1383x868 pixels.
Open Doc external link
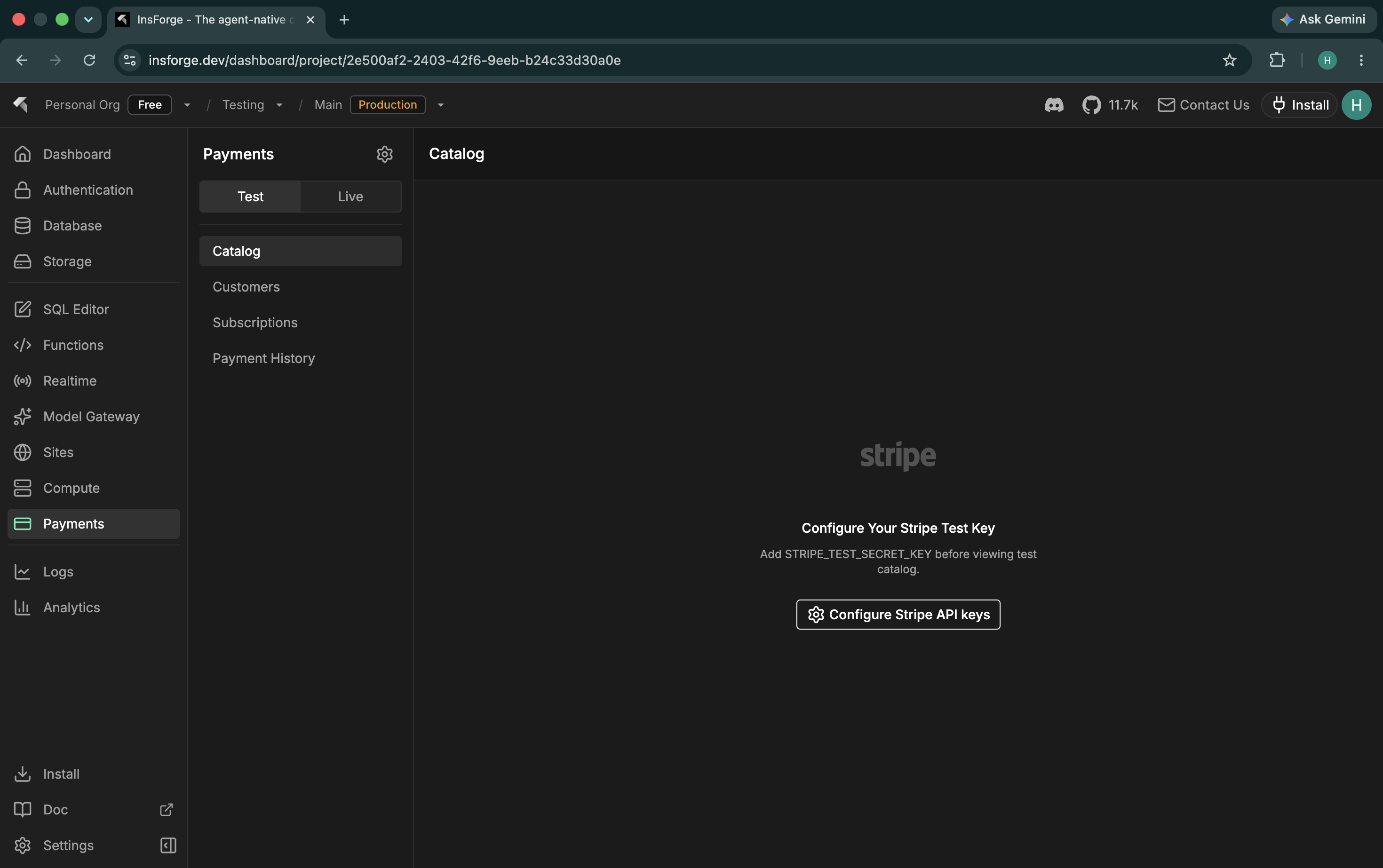coord(94,809)
